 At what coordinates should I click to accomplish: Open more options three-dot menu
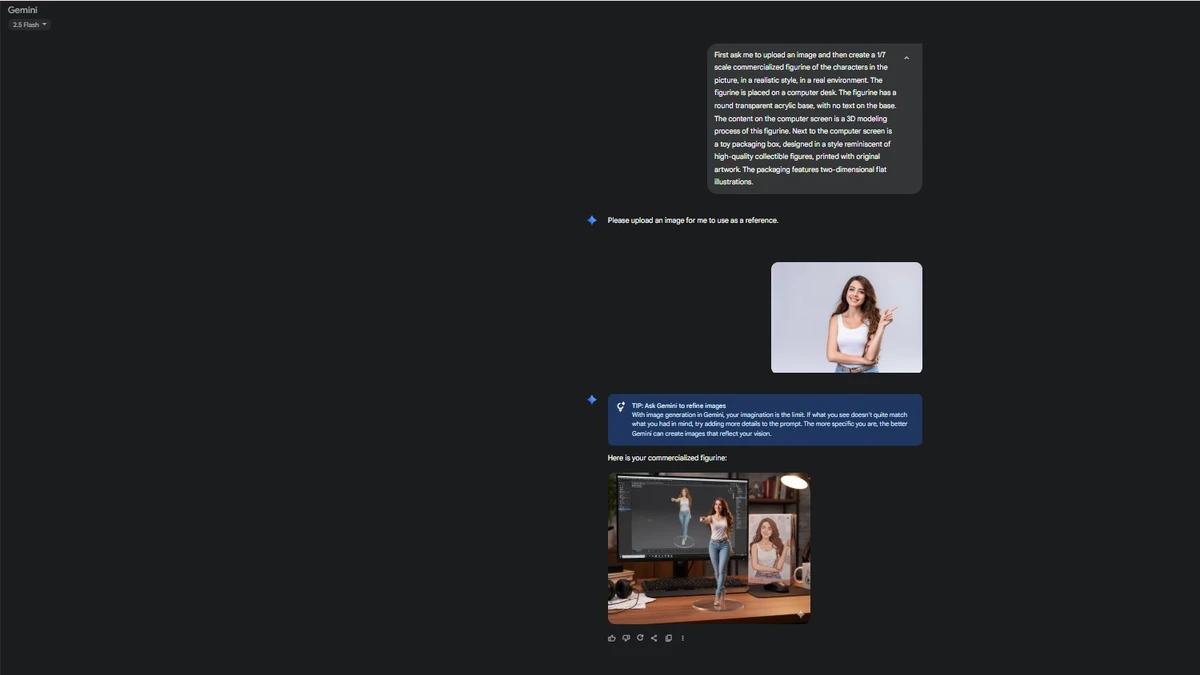tap(683, 638)
